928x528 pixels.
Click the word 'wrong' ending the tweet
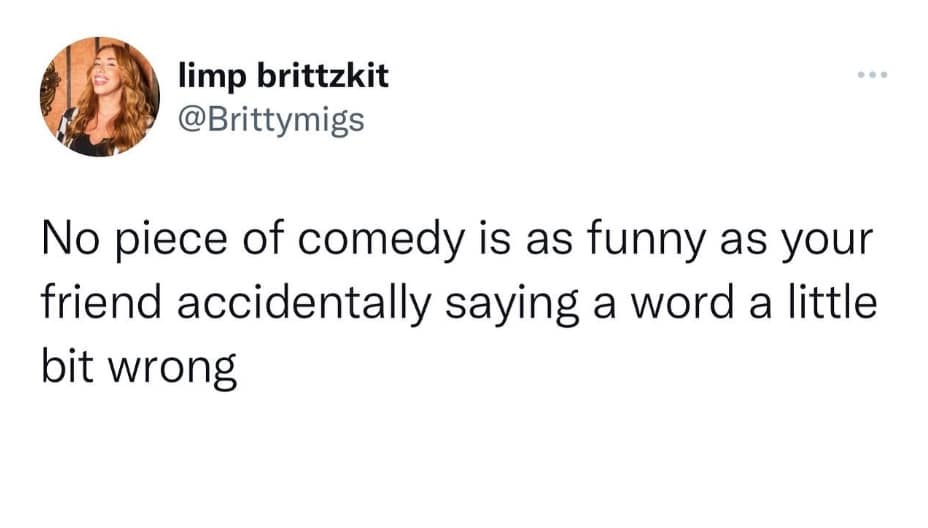(170, 368)
